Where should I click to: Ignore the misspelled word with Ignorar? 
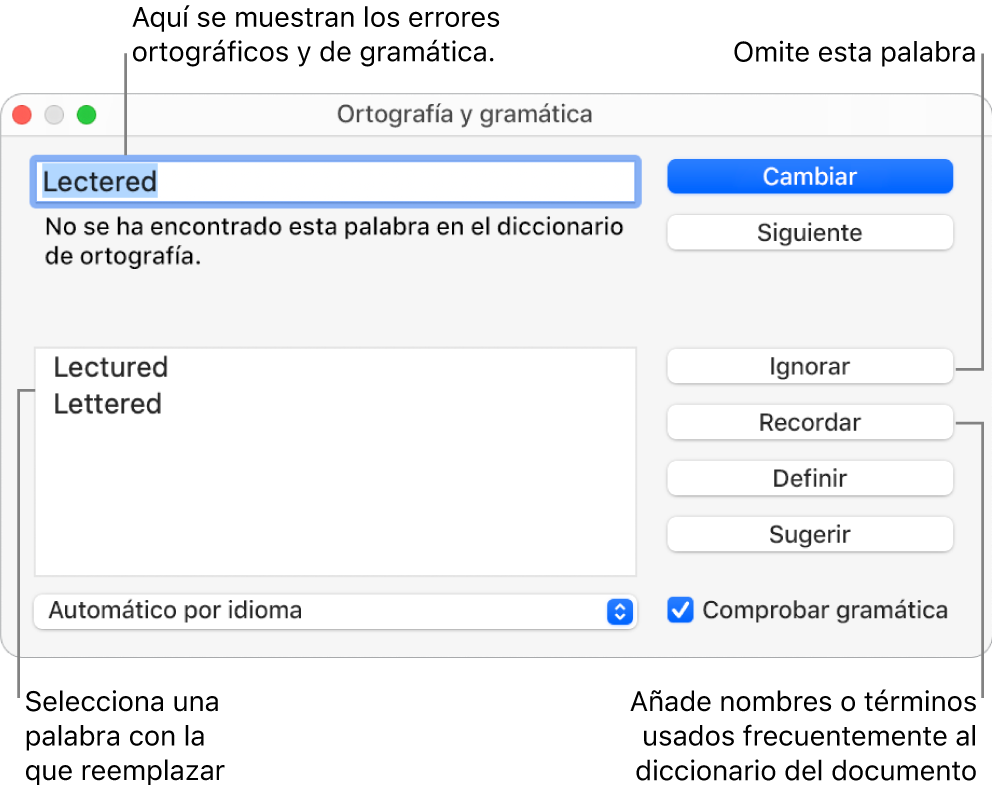[x=810, y=366]
